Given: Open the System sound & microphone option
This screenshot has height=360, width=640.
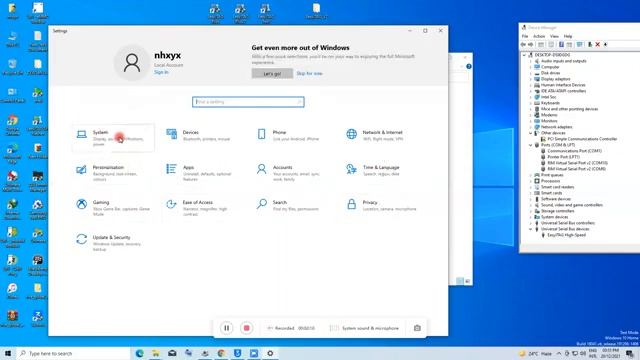Looking at the screenshot, I should 364,328.
